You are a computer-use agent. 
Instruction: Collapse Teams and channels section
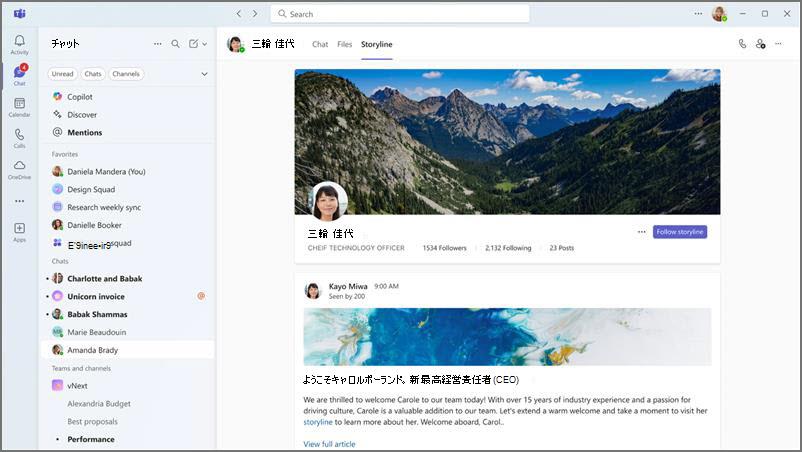coord(81,369)
